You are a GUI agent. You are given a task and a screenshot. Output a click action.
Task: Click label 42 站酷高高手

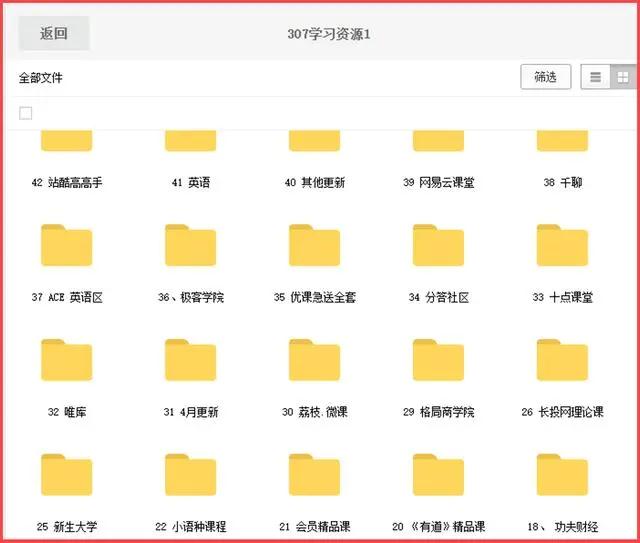tap(67, 183)
